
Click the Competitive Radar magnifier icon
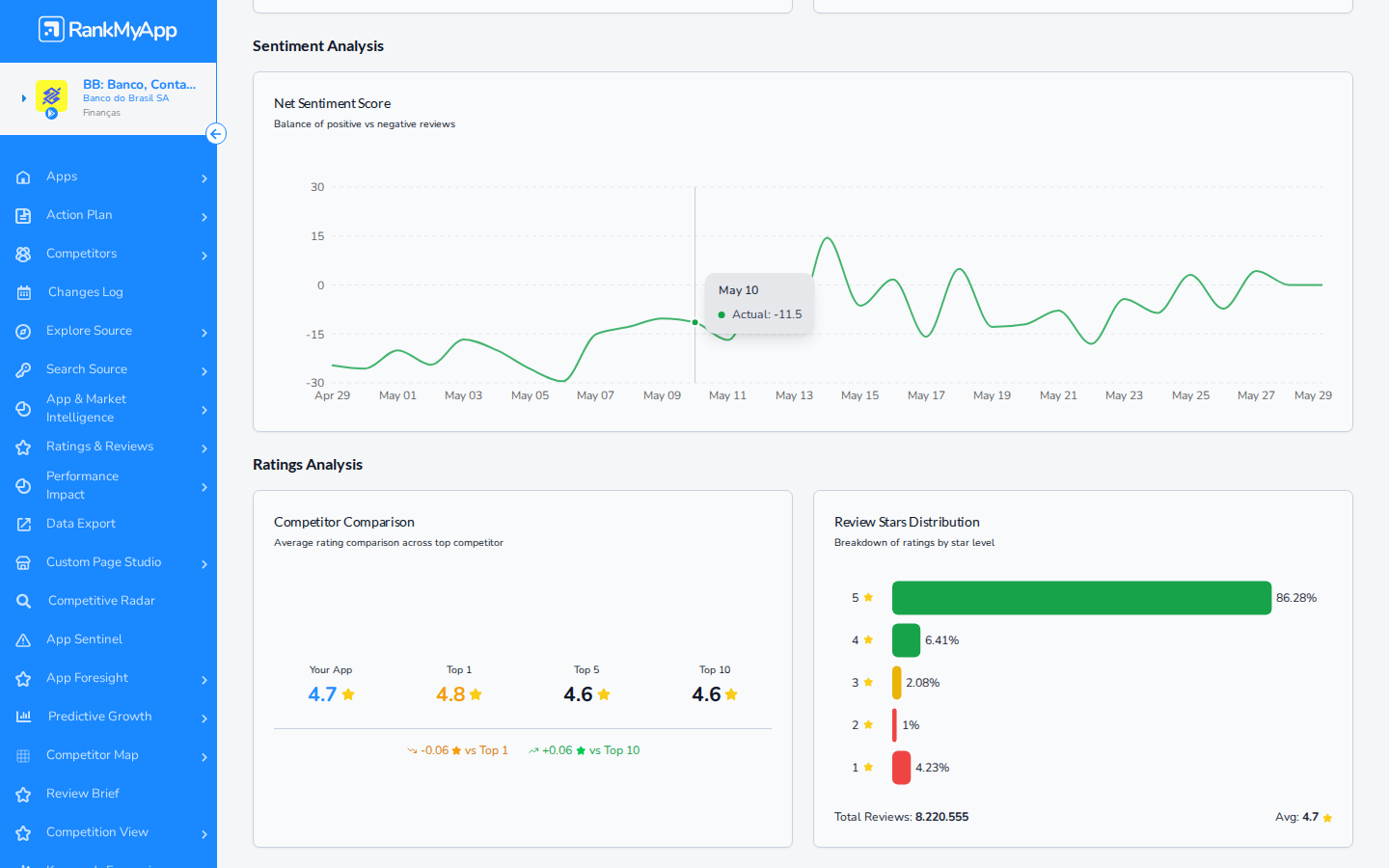point(23,602)
